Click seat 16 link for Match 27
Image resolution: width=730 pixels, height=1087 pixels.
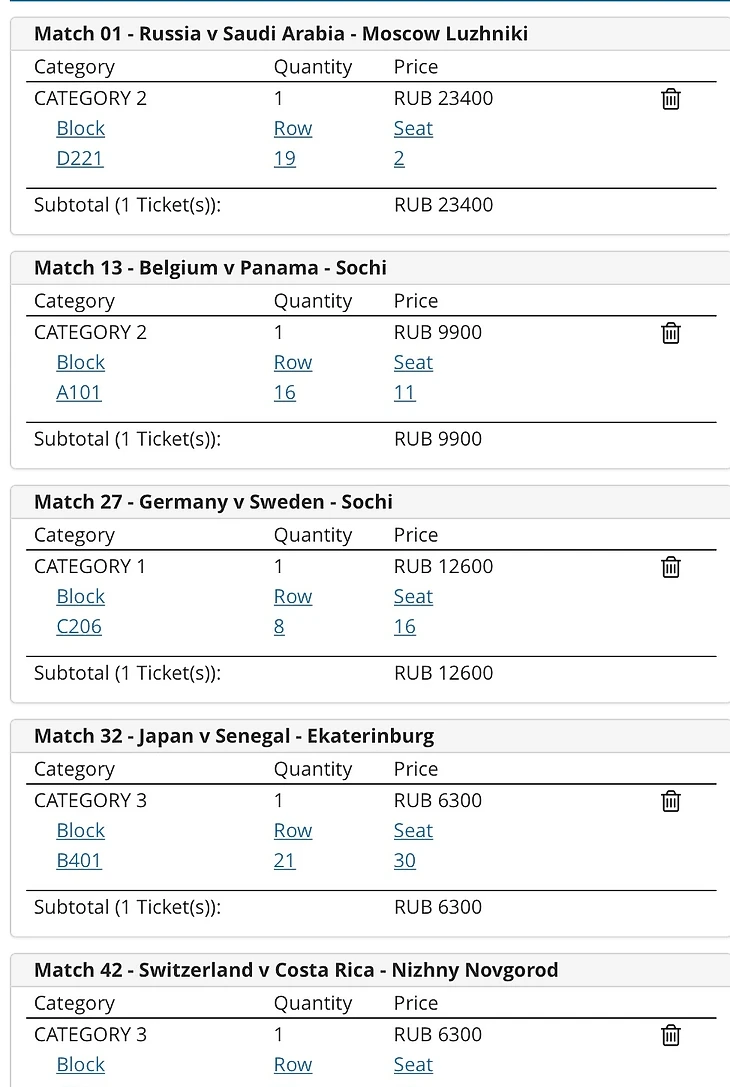(405, 626)
